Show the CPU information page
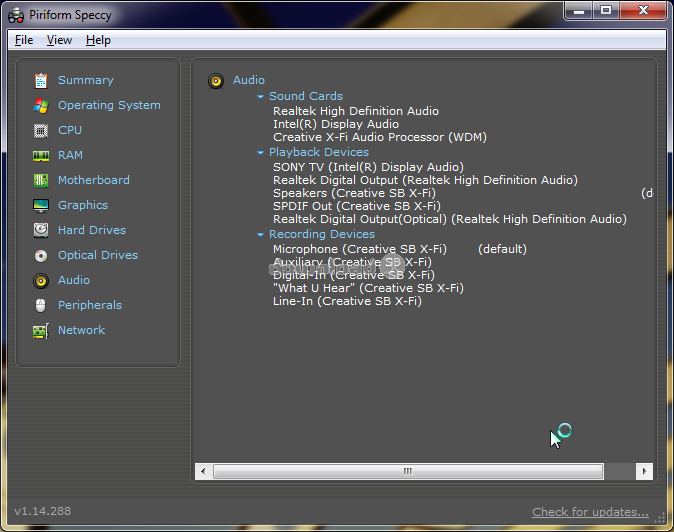Viewport: 674px width, 532px height. [70, 130]
